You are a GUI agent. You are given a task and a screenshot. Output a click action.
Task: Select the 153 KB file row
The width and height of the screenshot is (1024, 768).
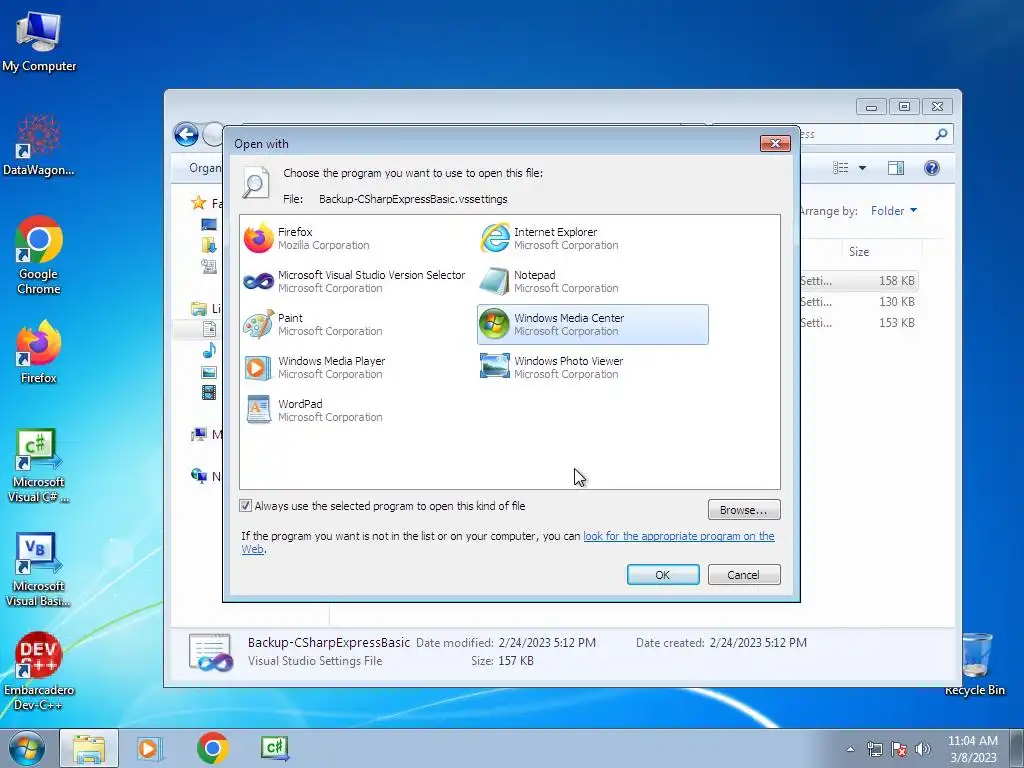(859, 323)
